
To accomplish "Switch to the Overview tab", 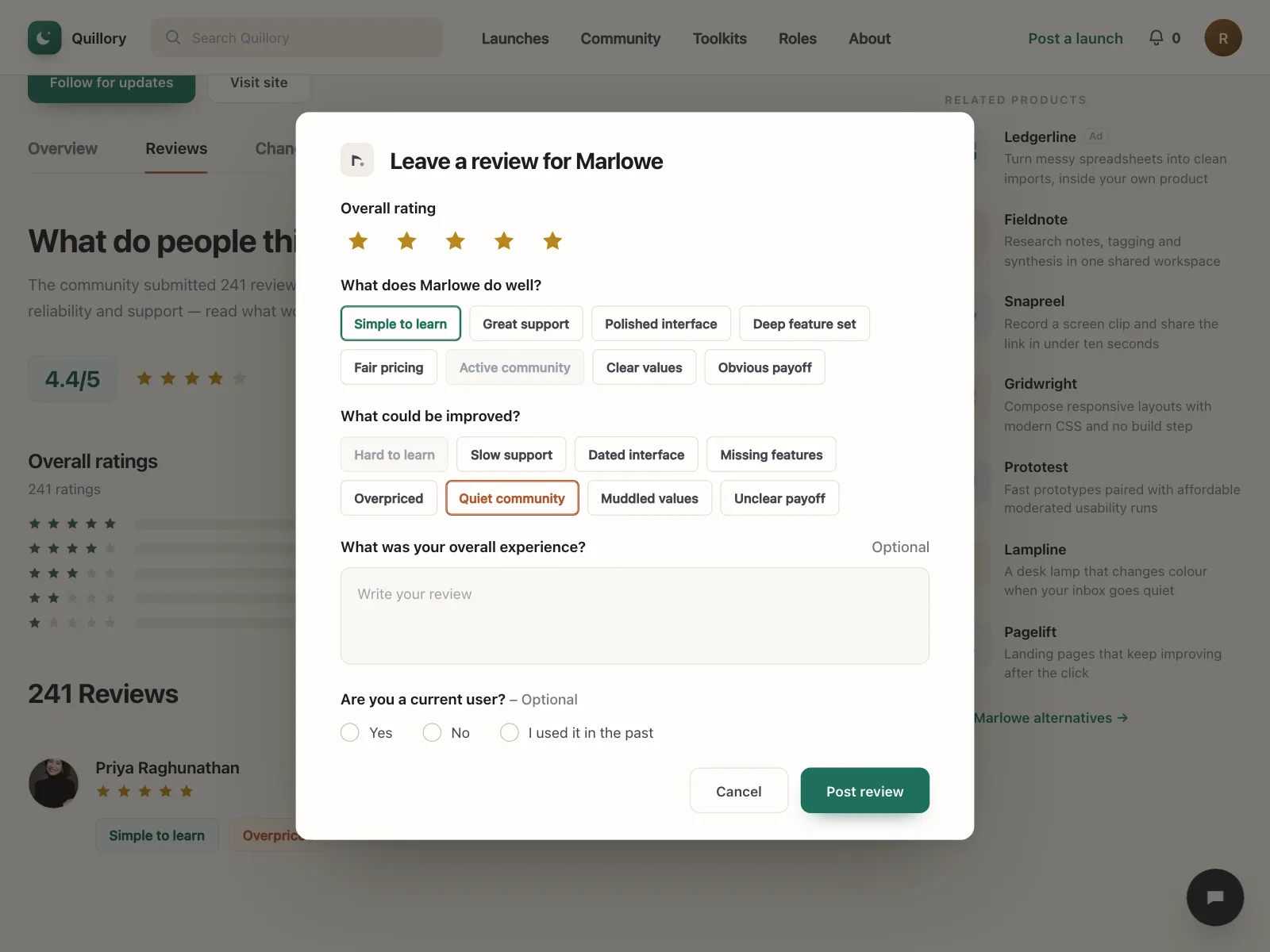I will [63, 148].
